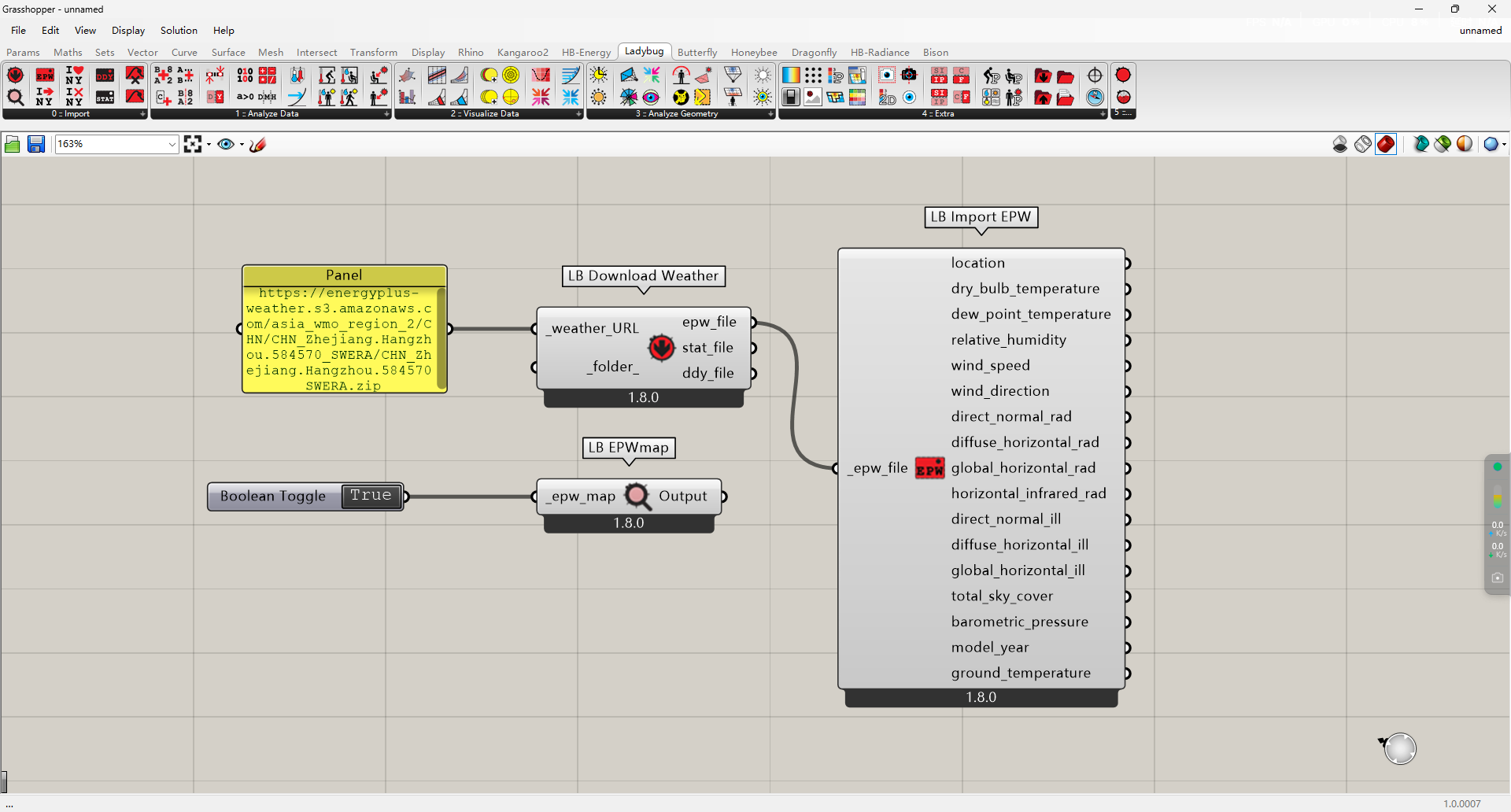Expand the Import panel group arrow
Screen dimensions: 1511x812
pos(142,114)
